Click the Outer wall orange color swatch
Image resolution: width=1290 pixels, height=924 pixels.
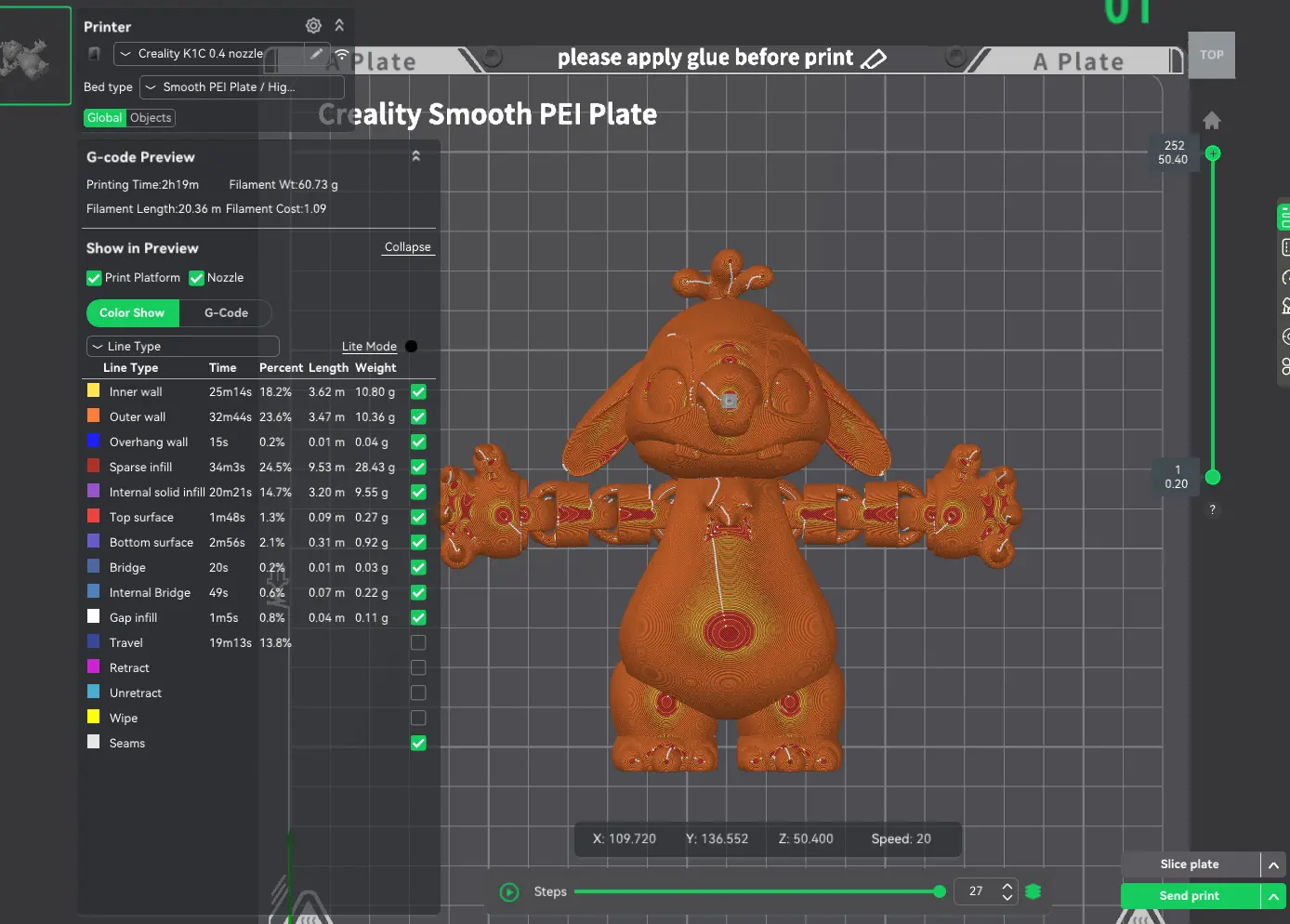point(93,416)
